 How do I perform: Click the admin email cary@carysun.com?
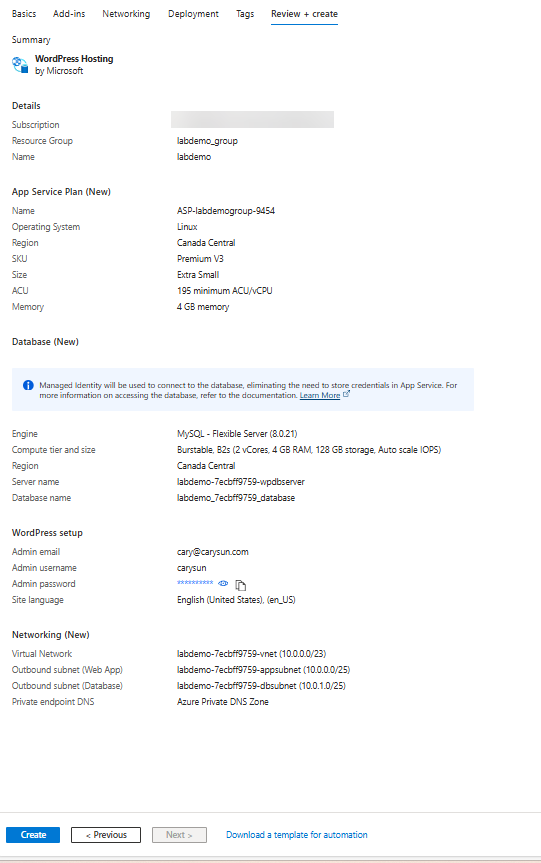212,552
